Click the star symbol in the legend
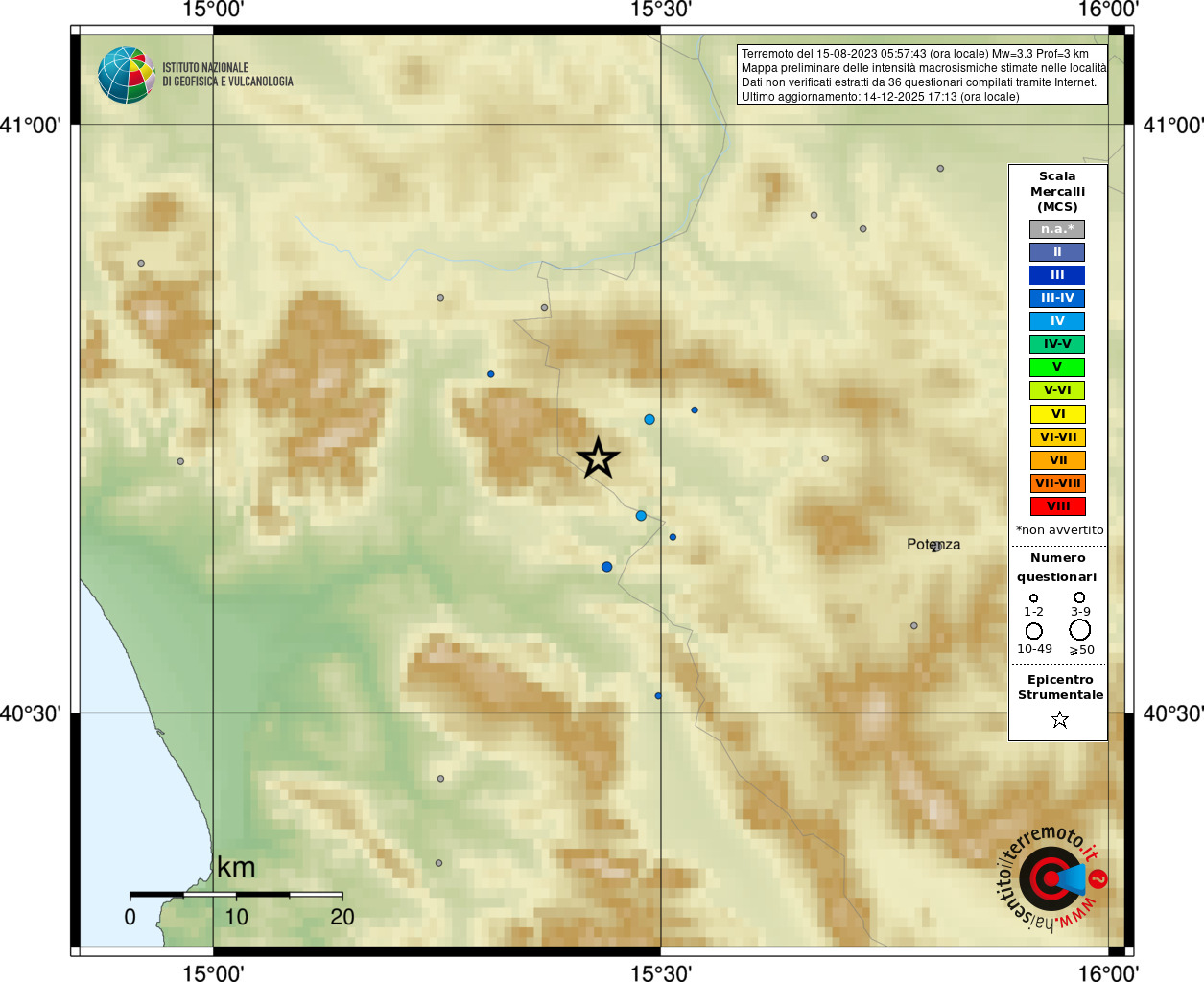Image resolution: width=1204 pixels, height=982 pixels. (1059, 719)
